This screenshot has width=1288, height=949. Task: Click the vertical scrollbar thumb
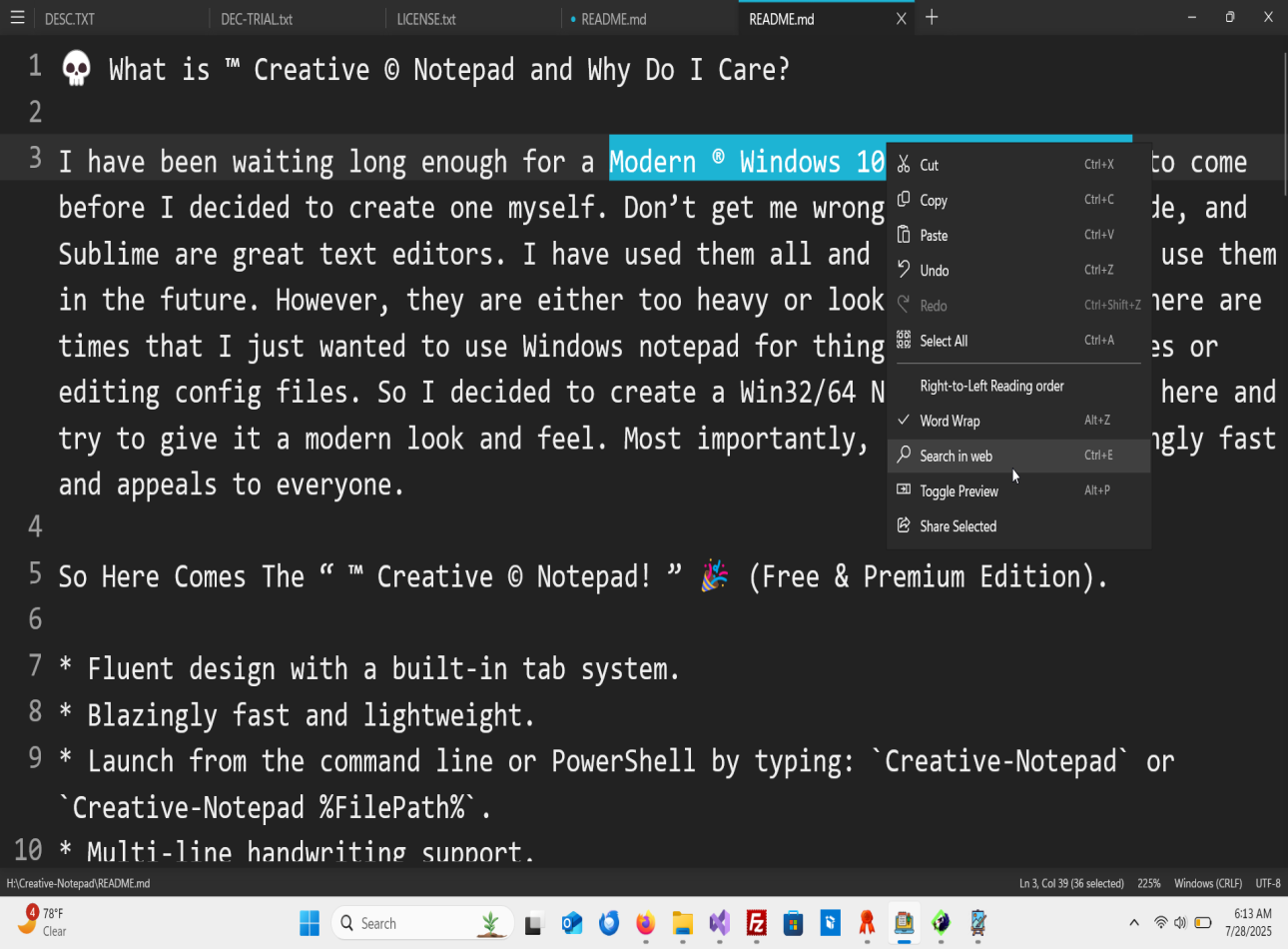[1284, 123]
